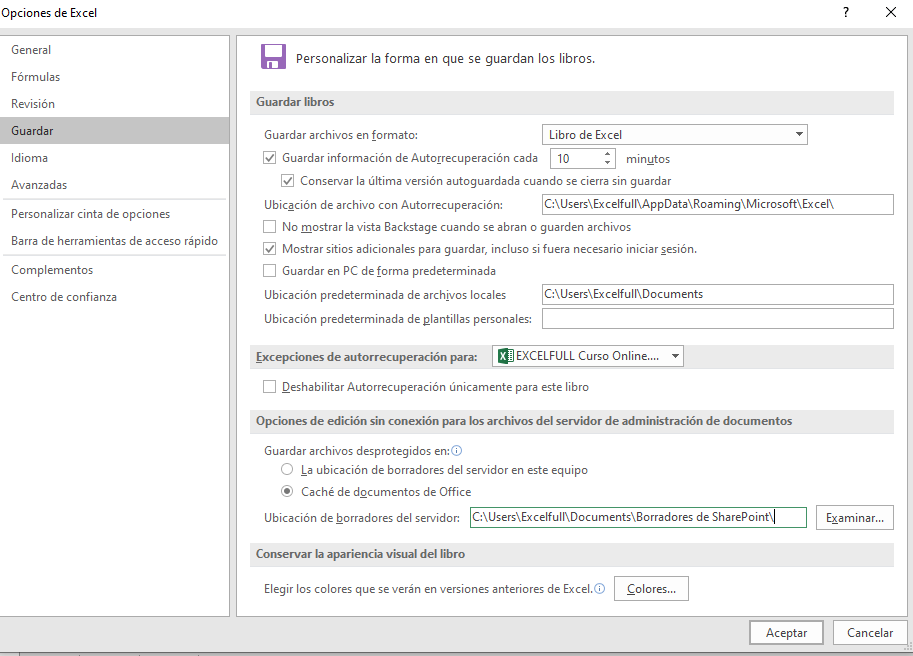Select 'Caché de documentos de Office' option
This screenshot has width=913, height=656.
287,492
